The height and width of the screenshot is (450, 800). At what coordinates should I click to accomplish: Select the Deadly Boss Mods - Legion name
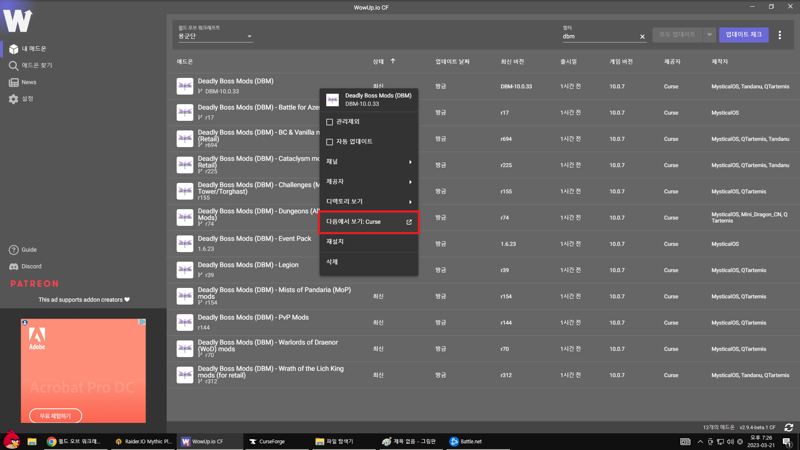[x=248, y=265]
